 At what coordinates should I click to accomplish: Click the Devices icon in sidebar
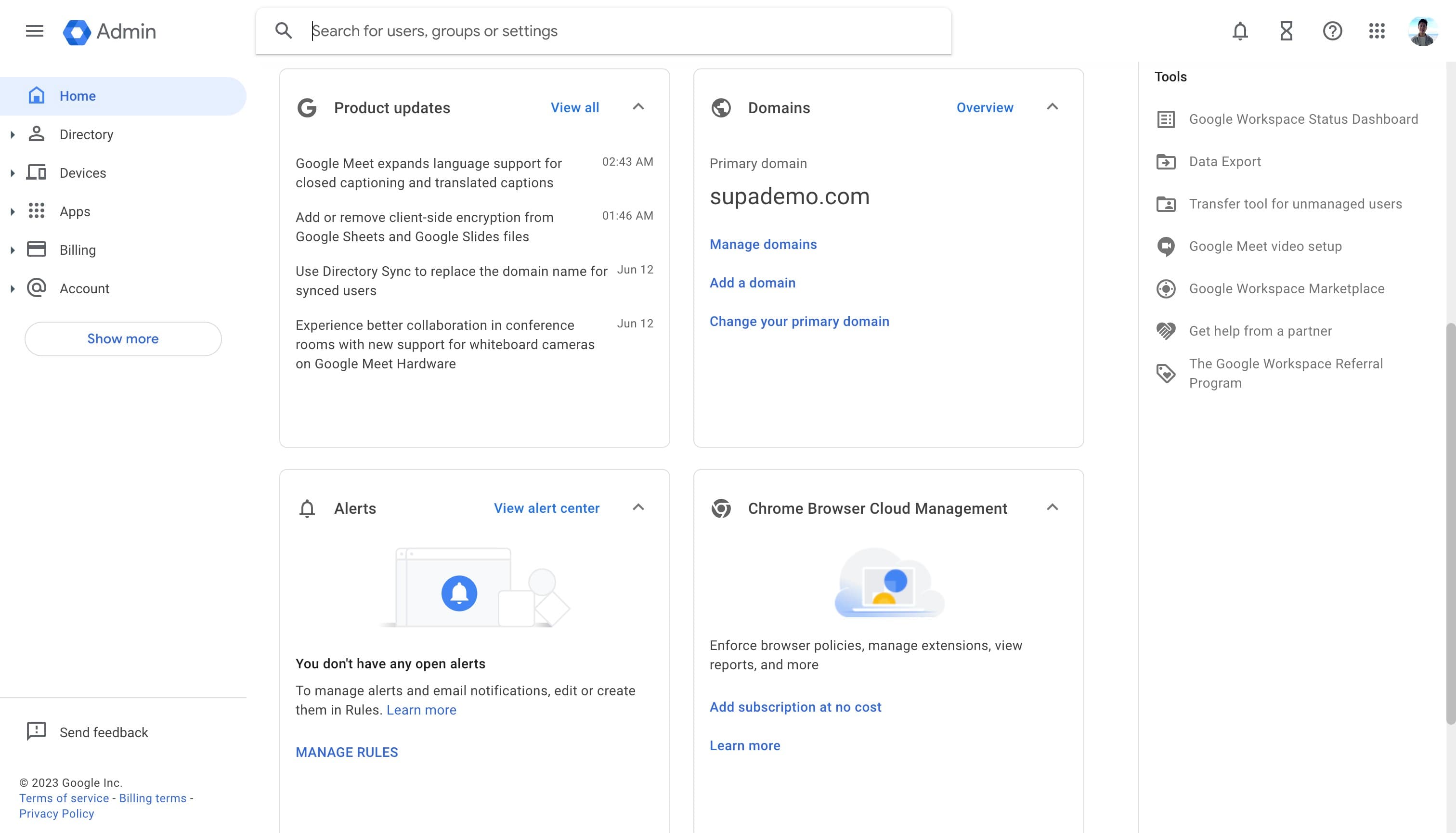click(37, 172)
